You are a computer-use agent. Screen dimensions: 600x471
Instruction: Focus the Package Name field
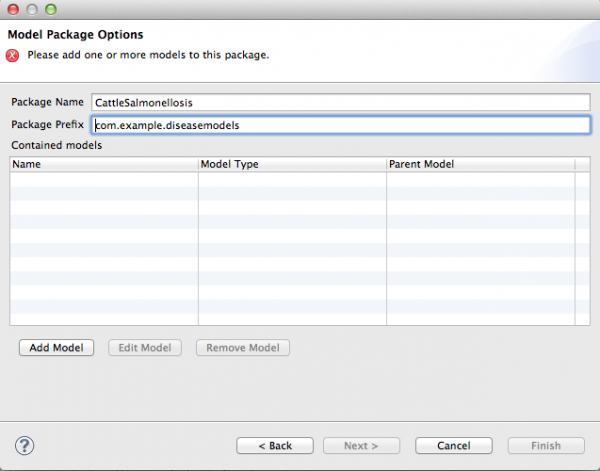[x=341, y=103]
